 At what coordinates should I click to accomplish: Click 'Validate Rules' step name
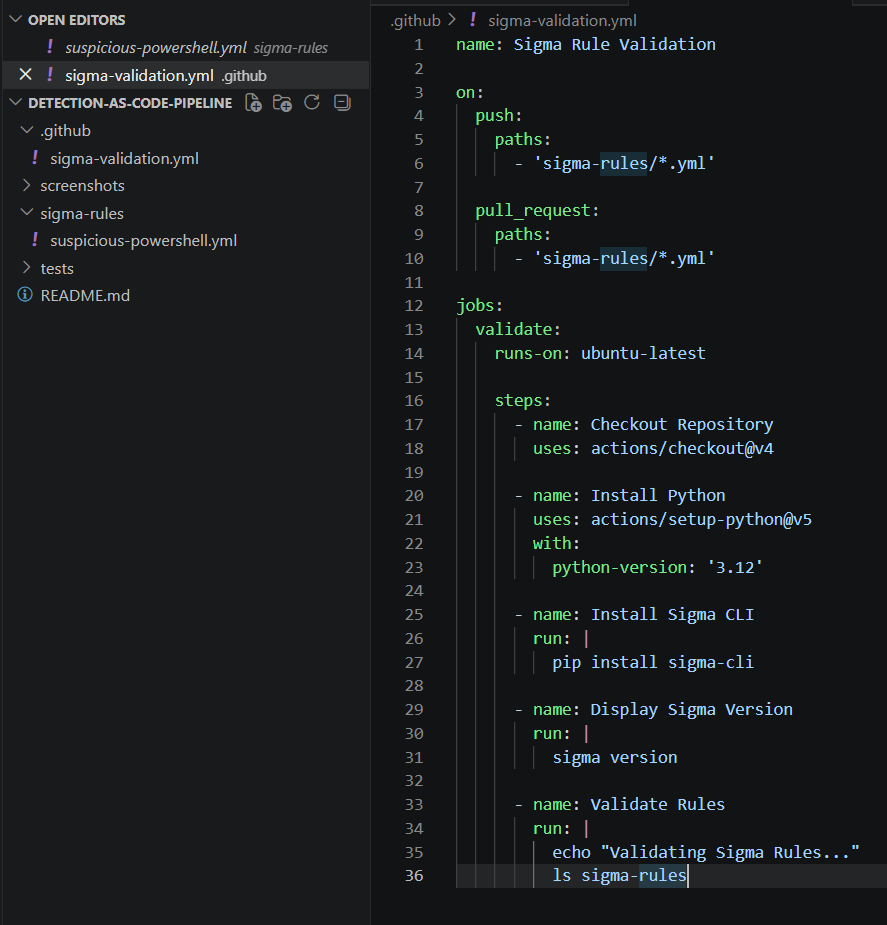click(x=658, y=805)
